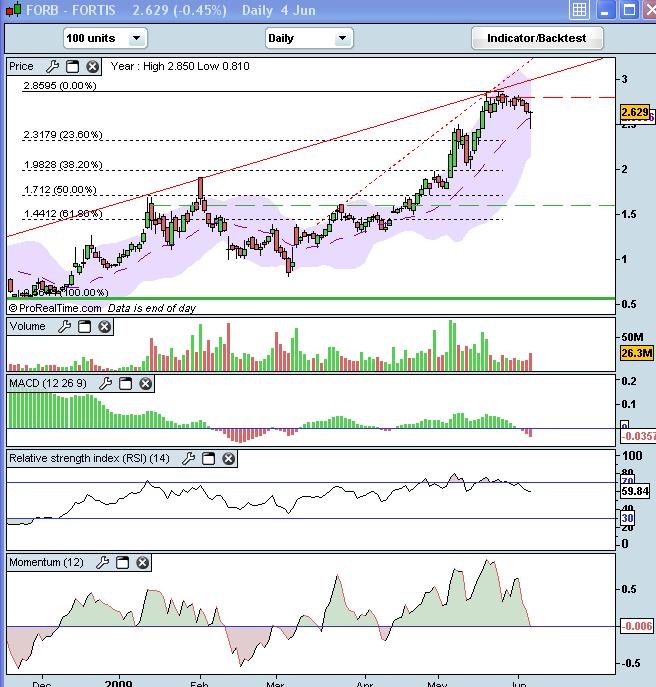Expand the 100 units dropdown arrow

tap(137, 38)
